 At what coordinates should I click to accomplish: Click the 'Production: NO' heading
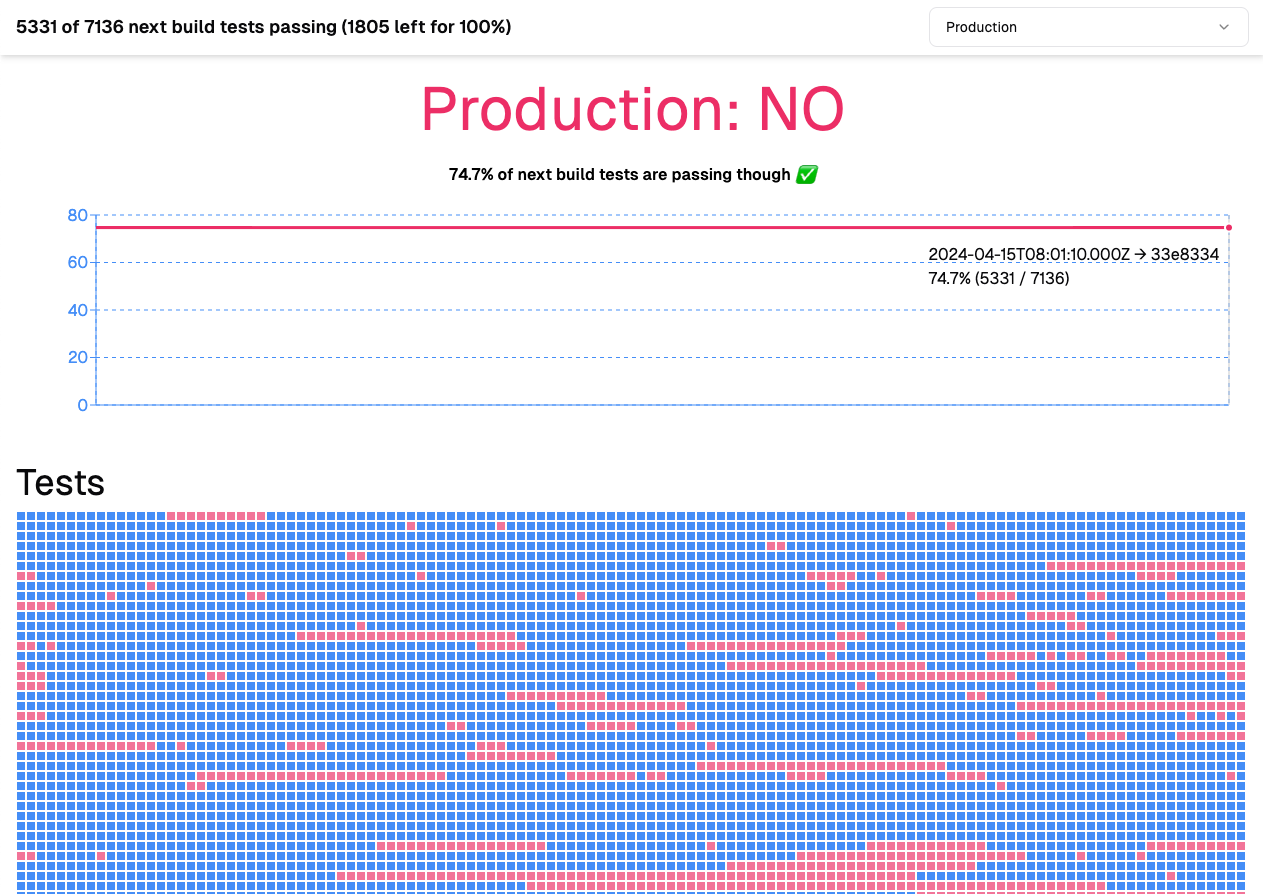[x=632, y=109]
